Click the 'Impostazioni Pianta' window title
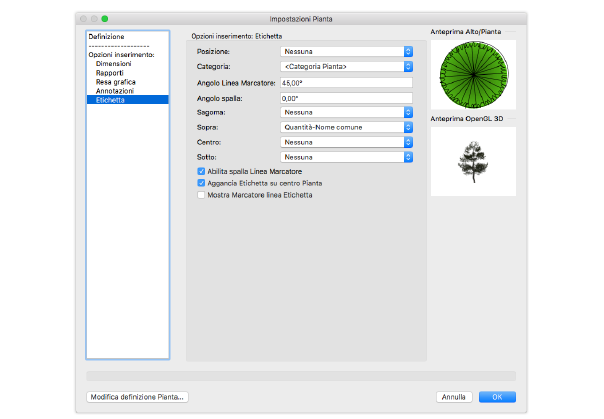 click(301, 19)
